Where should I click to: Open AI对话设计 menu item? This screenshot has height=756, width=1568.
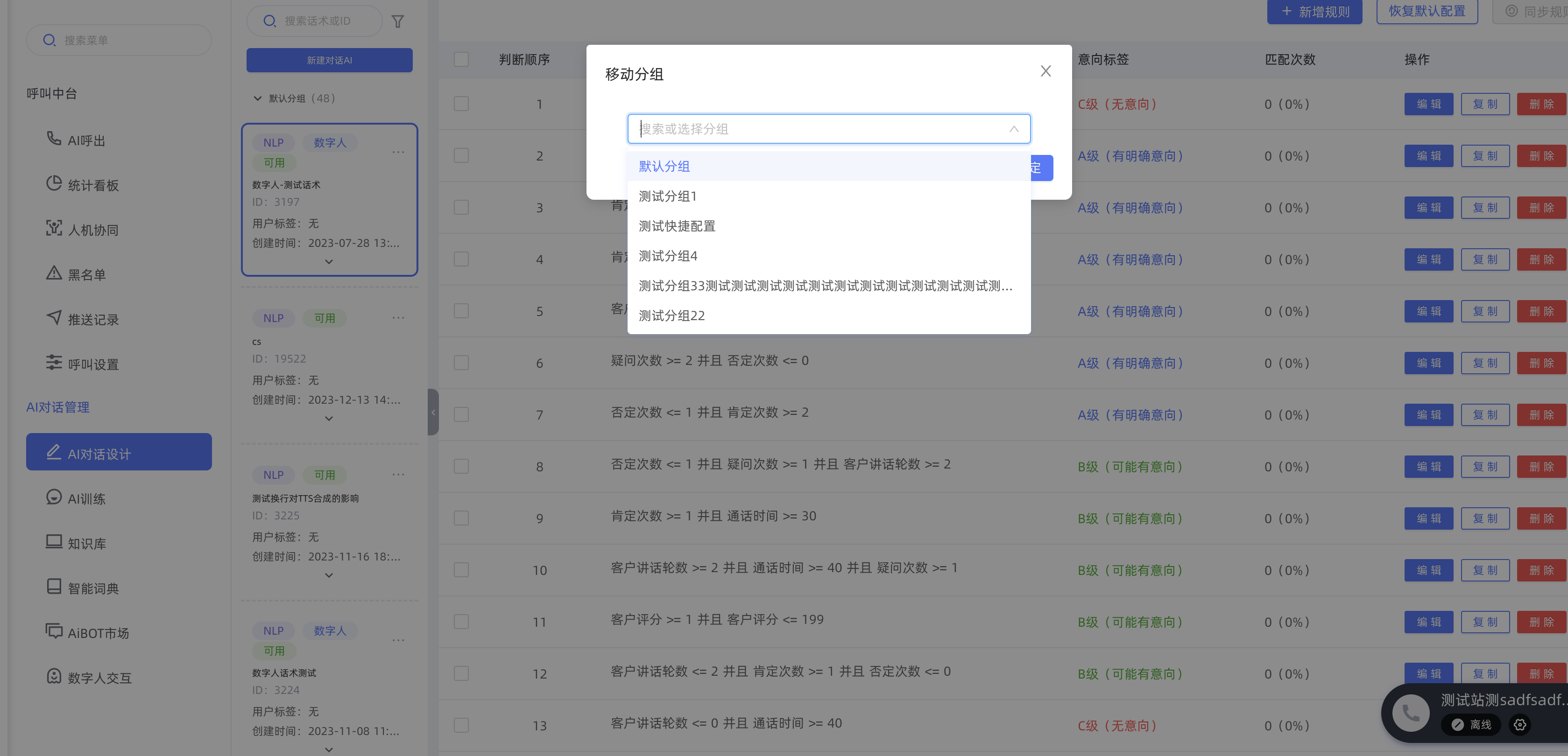point(120,452)
